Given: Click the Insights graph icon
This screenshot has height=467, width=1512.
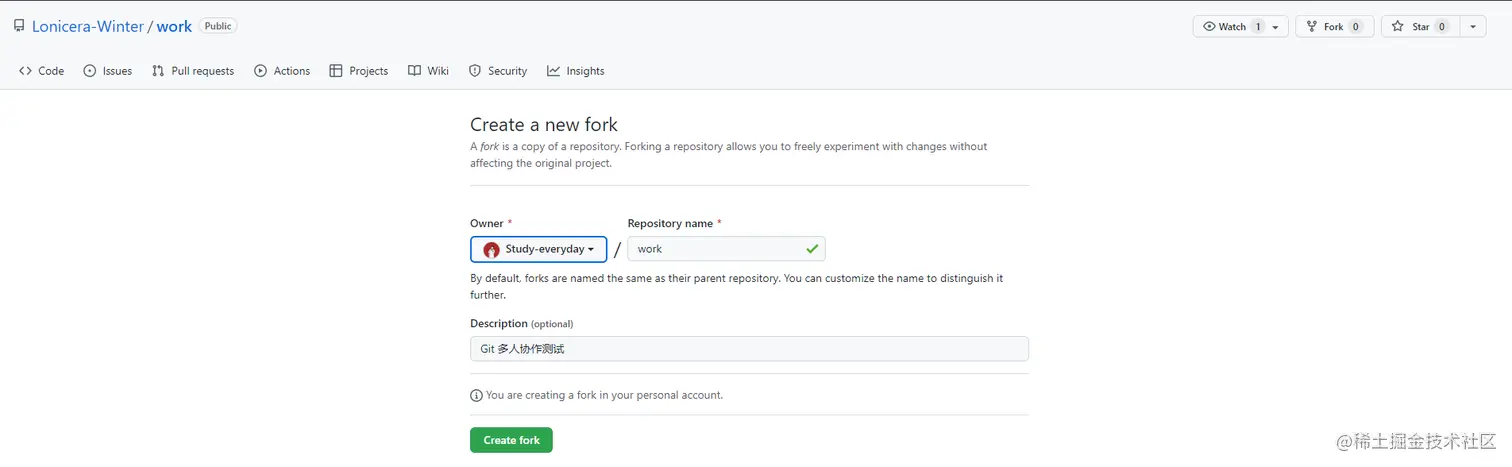Looking at the screenshot, I should click(x=553, y=71).
